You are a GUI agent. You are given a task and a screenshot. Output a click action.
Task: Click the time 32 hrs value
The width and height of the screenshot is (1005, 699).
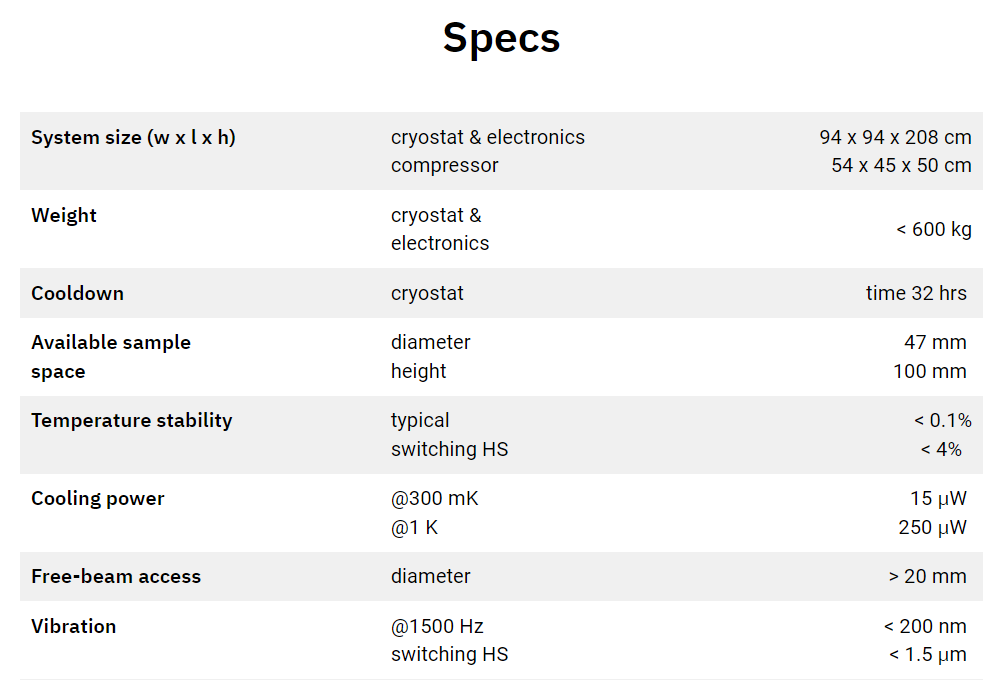[x=916, y=293]
